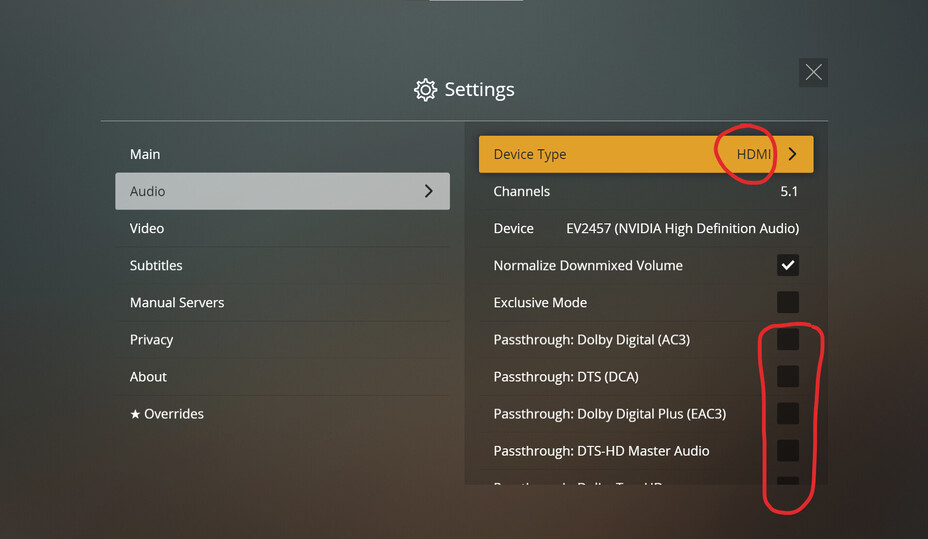928x539 pixels.
Task: Expand the Device Type chevron arrow
Action: point(792,154)
